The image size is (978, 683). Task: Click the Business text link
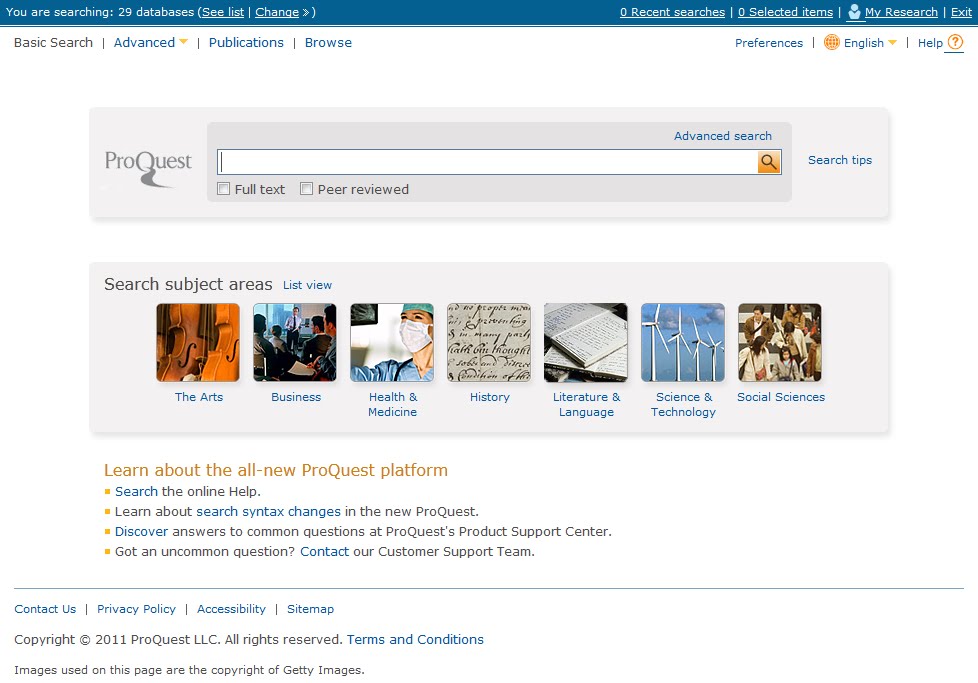296,397
